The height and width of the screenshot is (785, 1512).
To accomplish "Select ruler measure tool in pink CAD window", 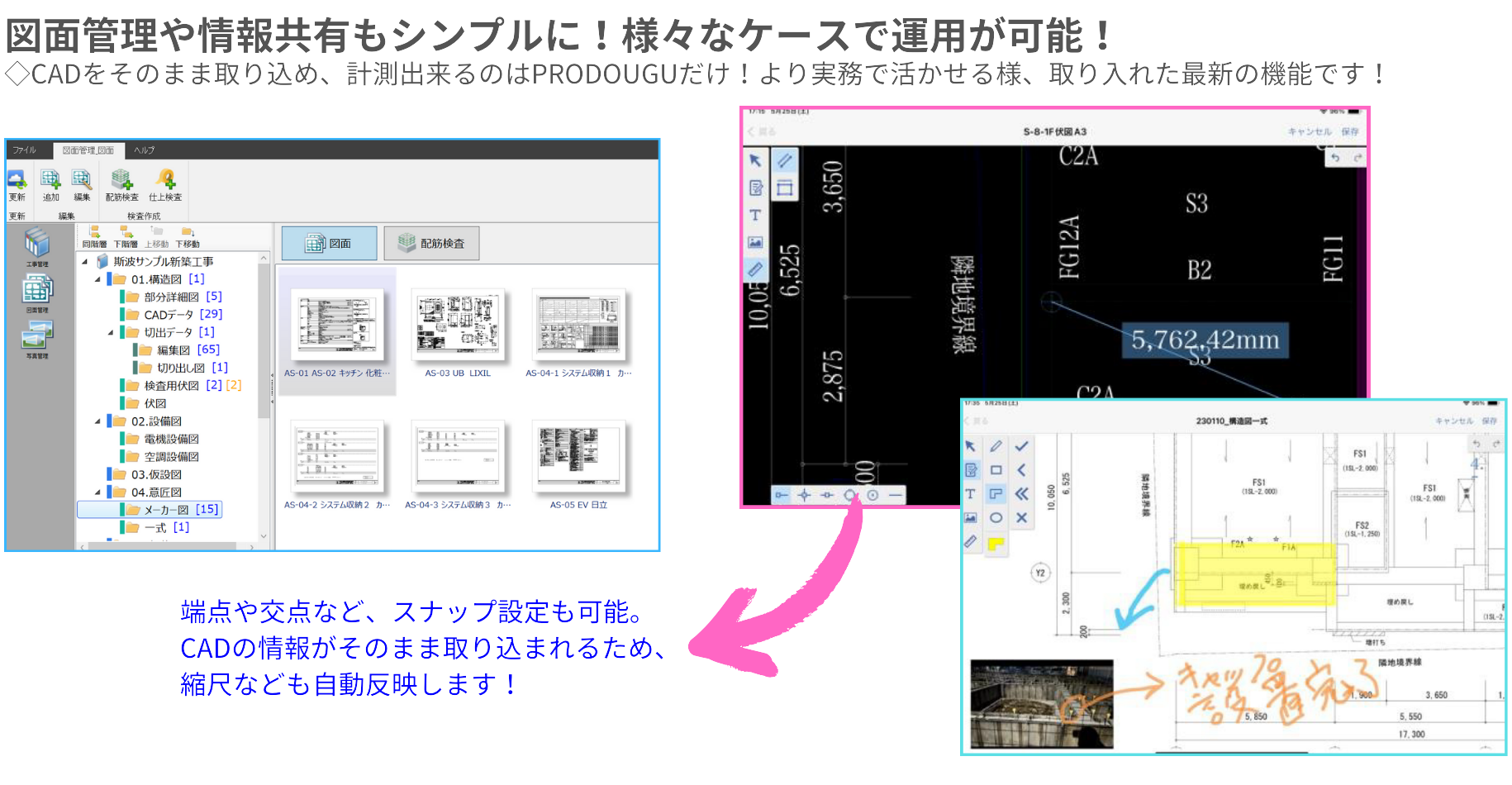I will (x=755, y=269).
